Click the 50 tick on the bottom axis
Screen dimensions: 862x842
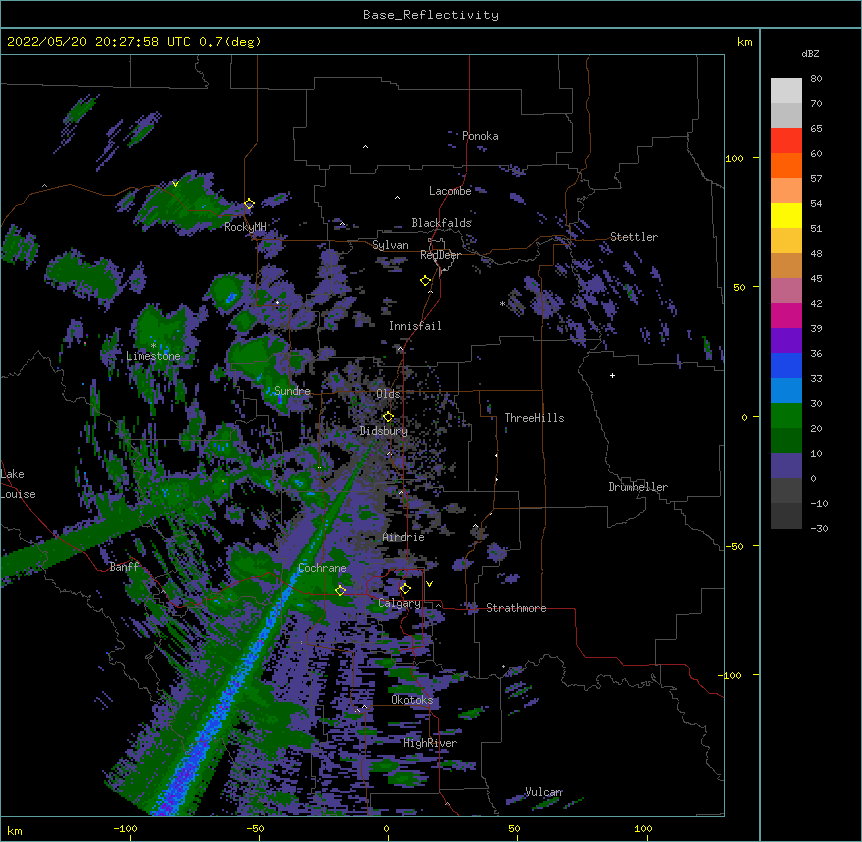[x=514, y=829]
